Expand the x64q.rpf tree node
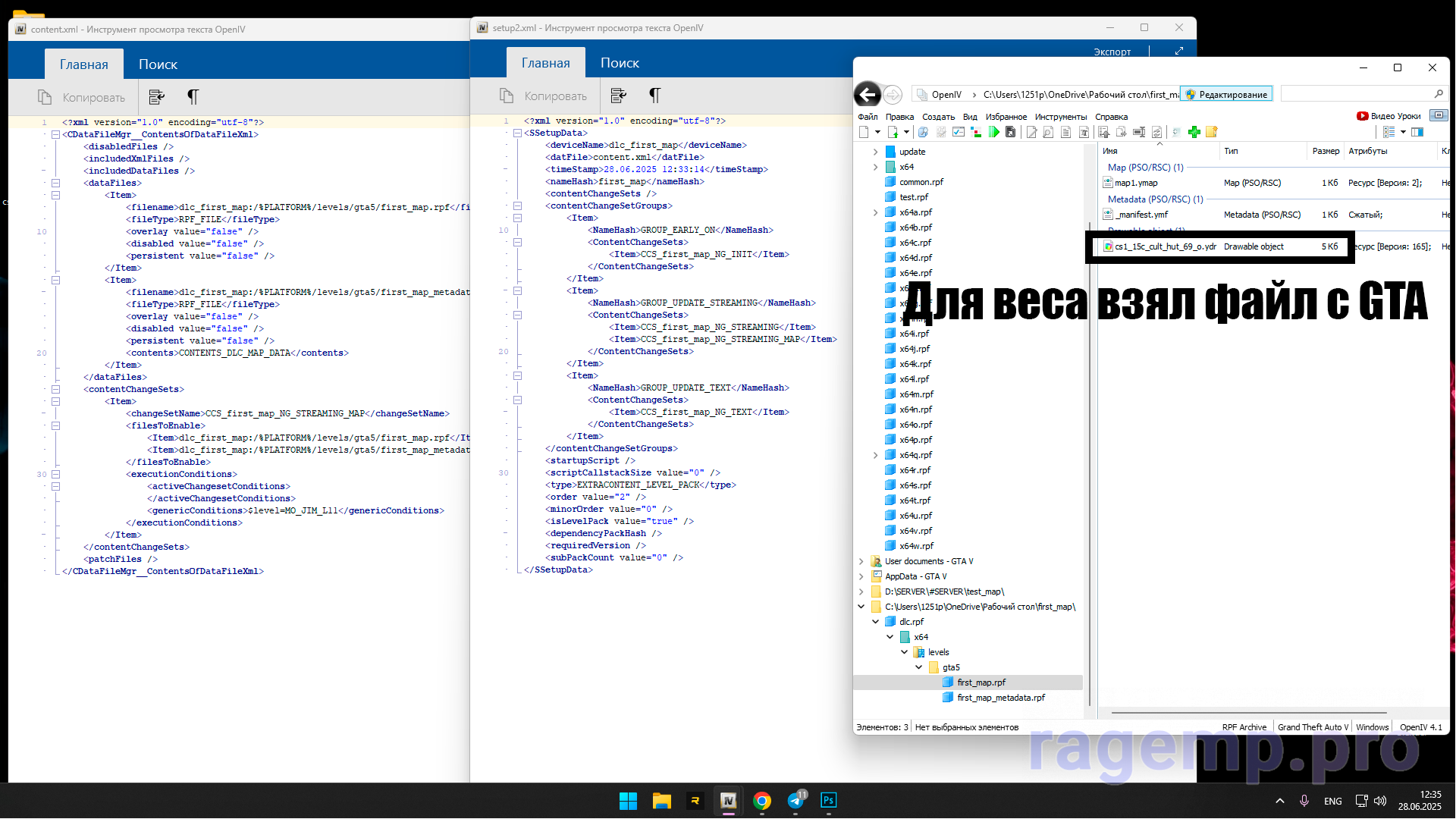 coord(875,455)
